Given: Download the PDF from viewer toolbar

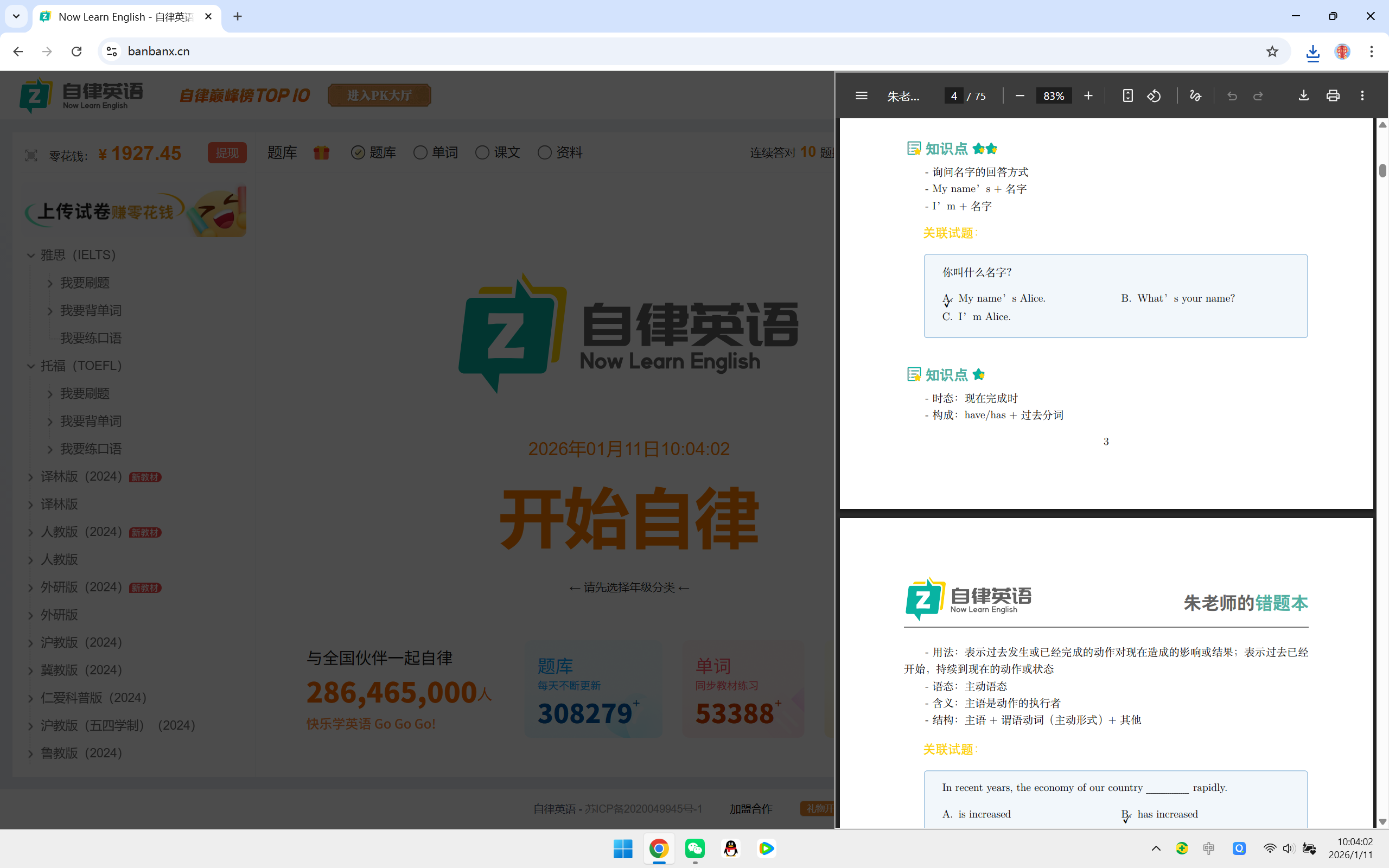Looking at the screenshot, I should pos(1303,96).
